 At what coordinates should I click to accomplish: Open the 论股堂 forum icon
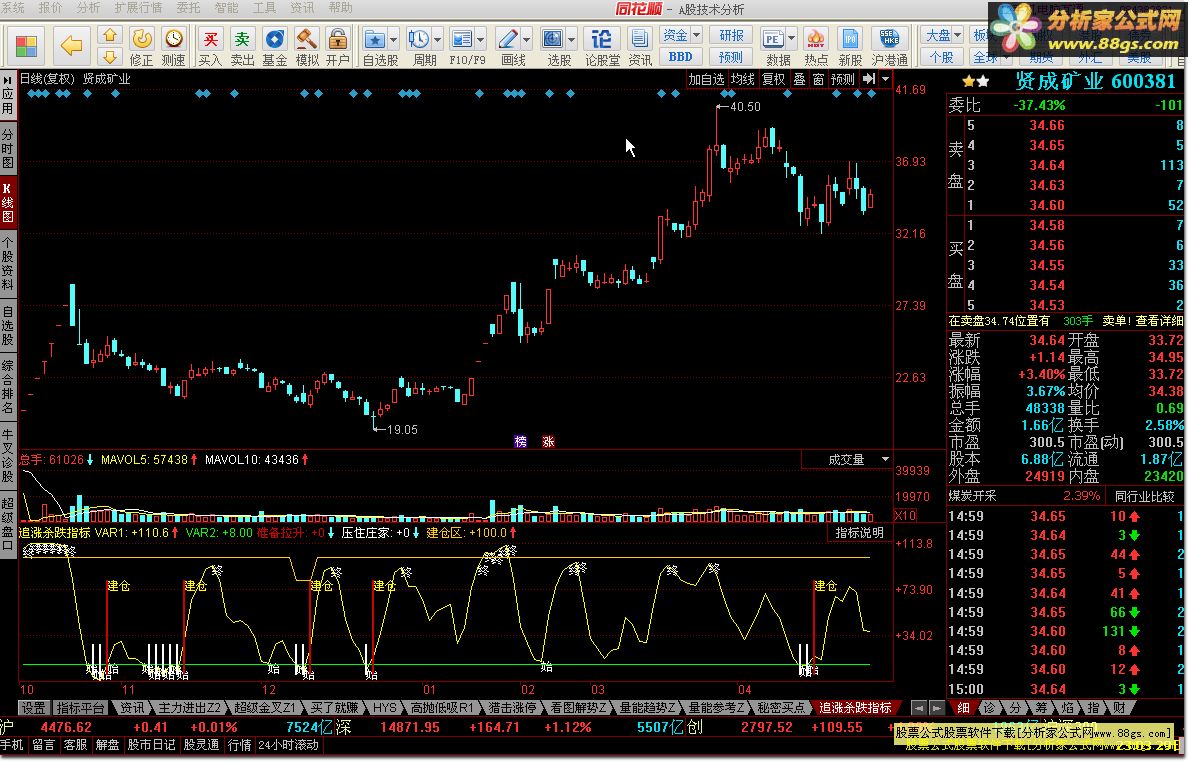pos(602,39)
